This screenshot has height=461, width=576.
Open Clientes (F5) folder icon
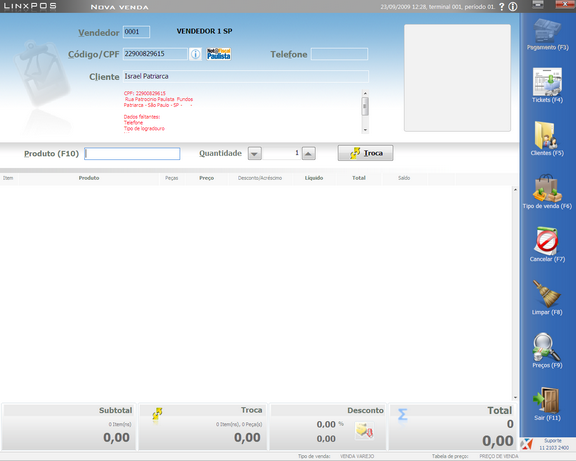pos(546,135)
